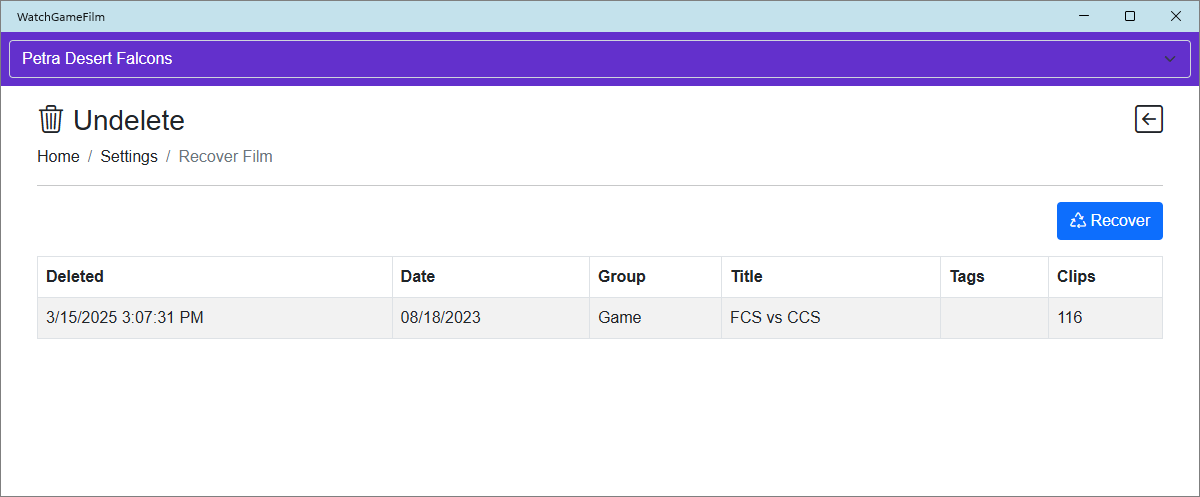Sort by Deleted column header
Viewport: 1200px width, 497px height.
tap(75, 277)
